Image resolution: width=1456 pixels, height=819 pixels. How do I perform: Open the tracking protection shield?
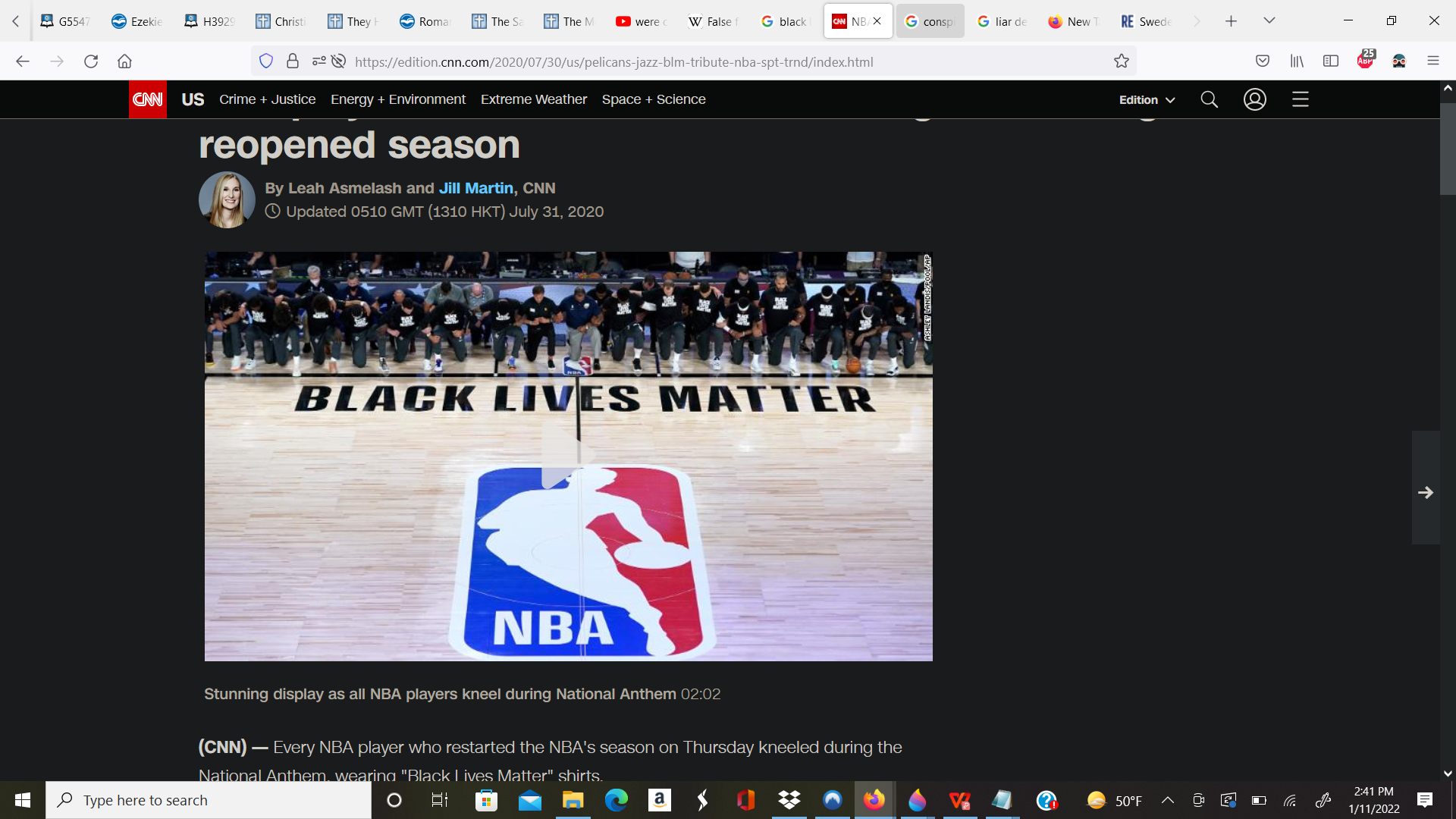(x=265, y=61)
